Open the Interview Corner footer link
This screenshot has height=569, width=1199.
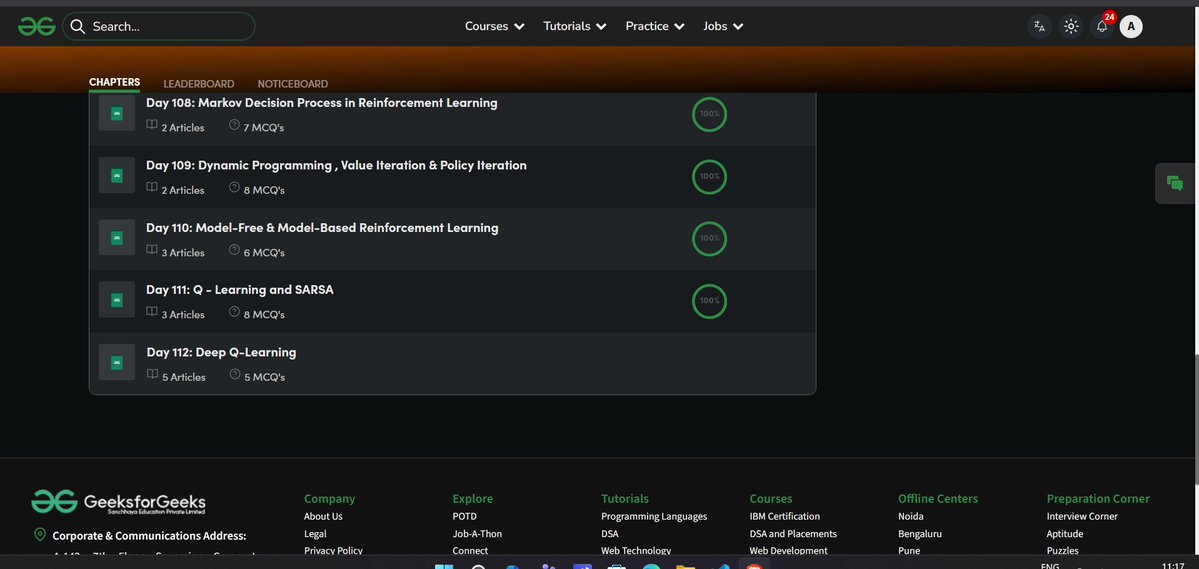point(1082,516)
